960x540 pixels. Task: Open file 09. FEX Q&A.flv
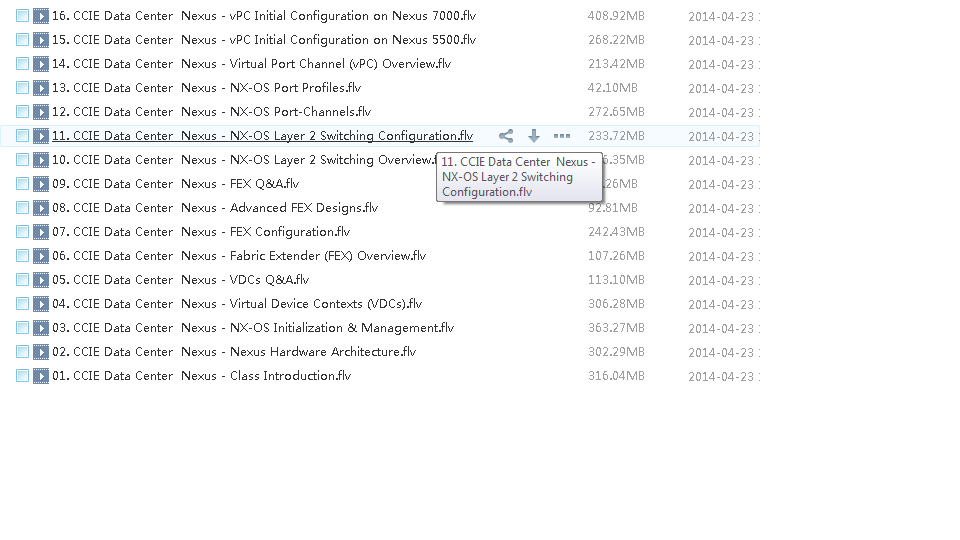pos(176,184)
